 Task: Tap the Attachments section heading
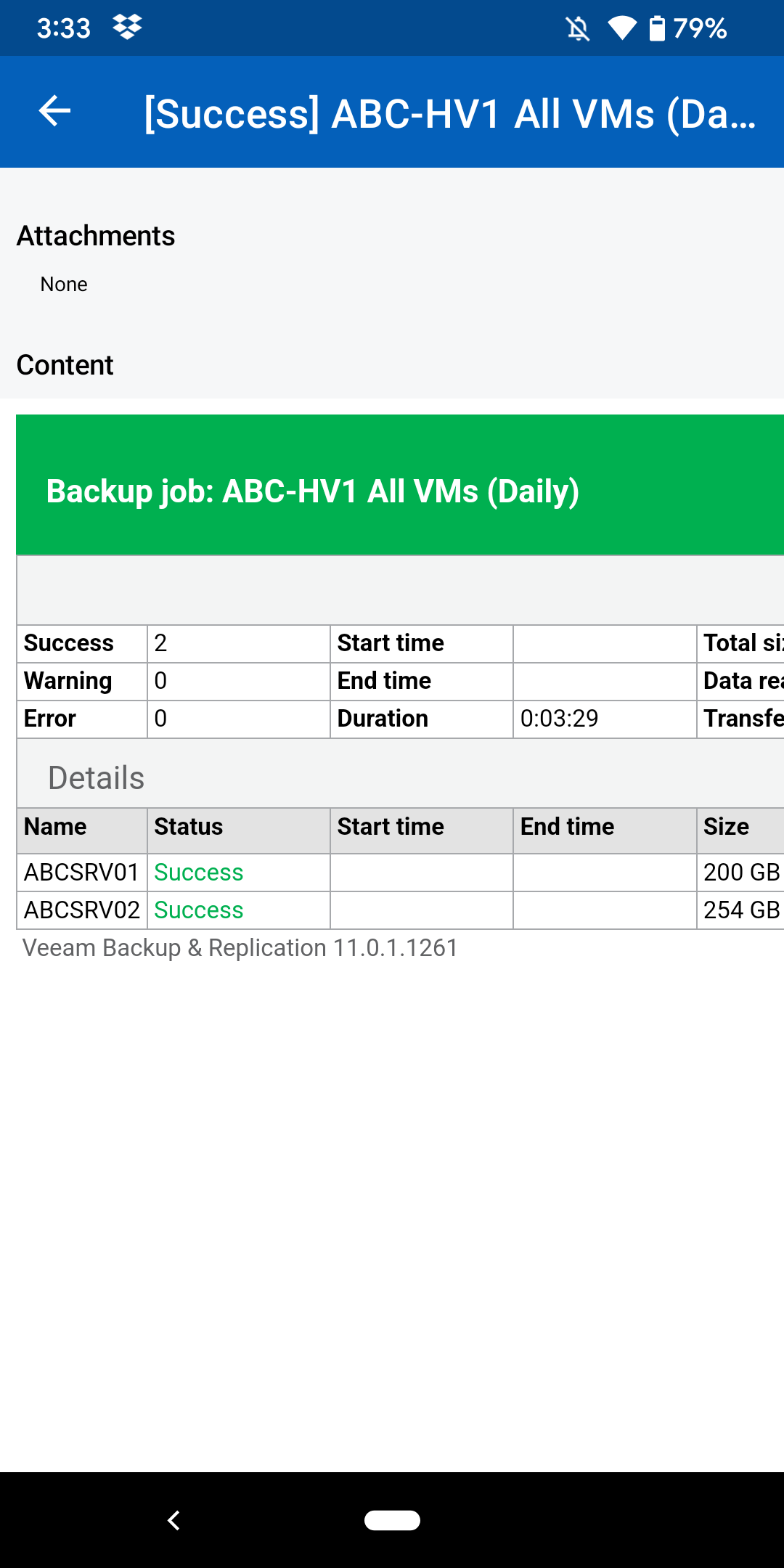pyautogui.click(x=96, y=236)
